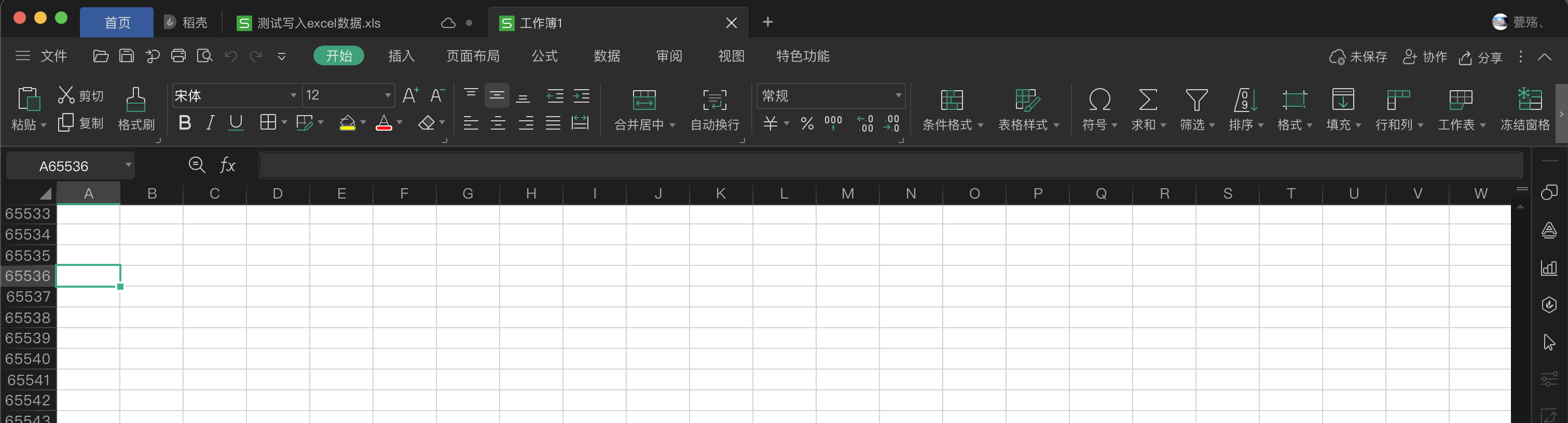Toggle Wrap Text (自动换行)
The image size is (1568, 423).
point(714,100)
